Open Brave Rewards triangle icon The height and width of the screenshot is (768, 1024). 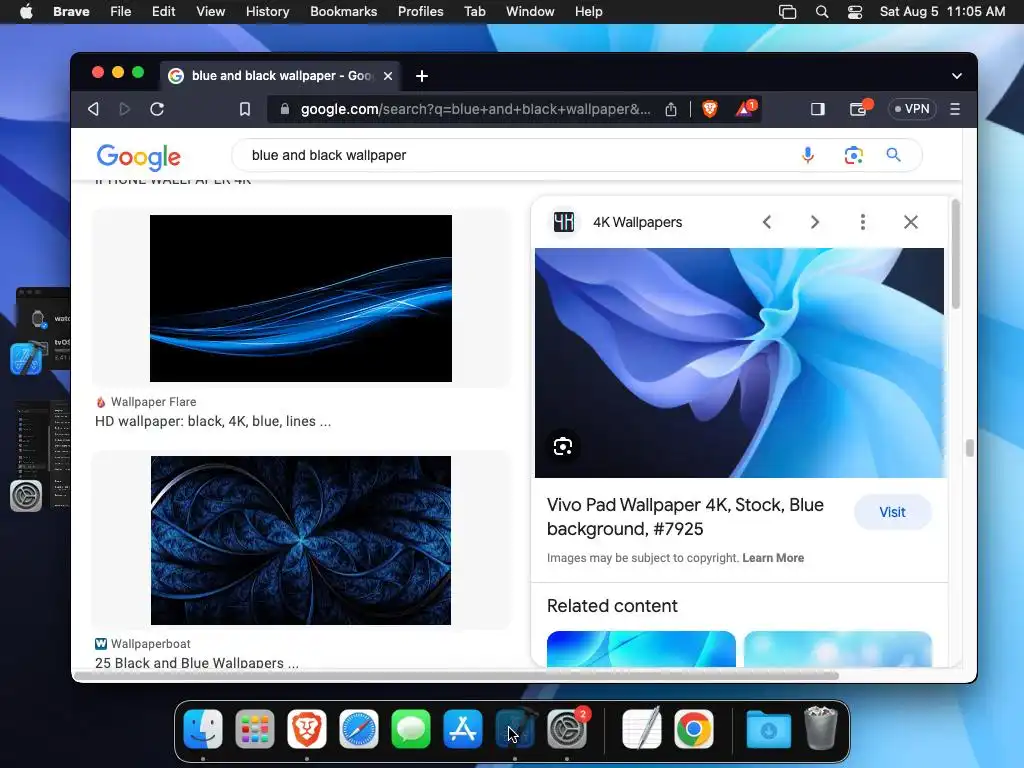tap(744, 108)
